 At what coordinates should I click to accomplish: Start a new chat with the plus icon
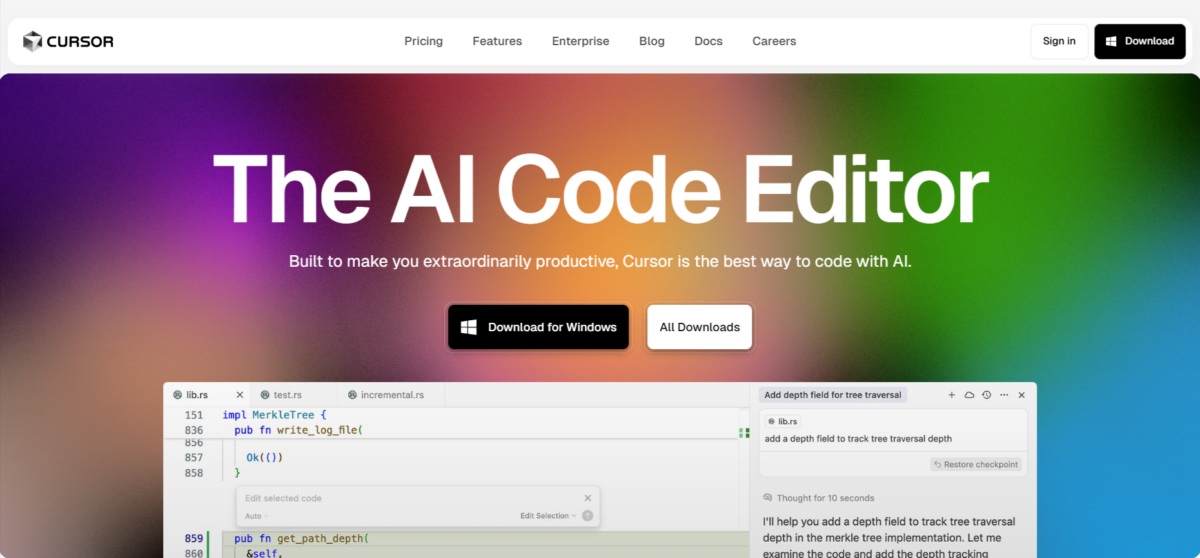coord(952,395)
